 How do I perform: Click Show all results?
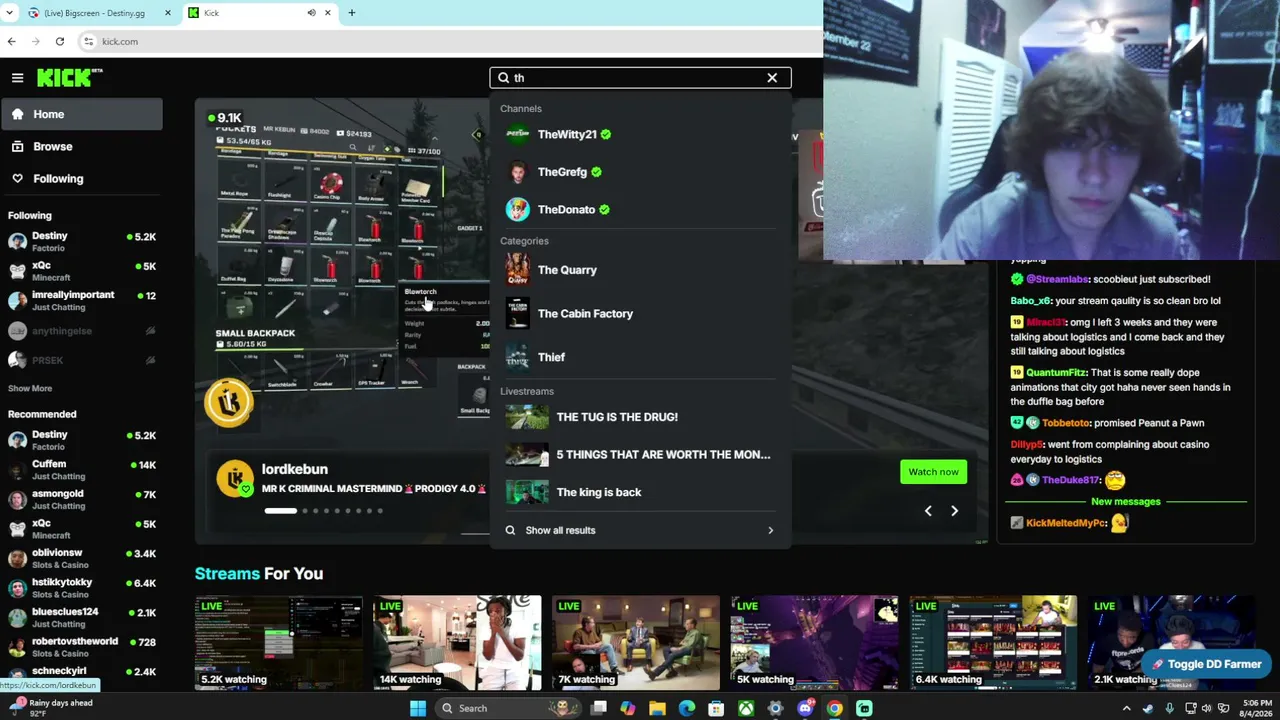[x=640, y=530]
